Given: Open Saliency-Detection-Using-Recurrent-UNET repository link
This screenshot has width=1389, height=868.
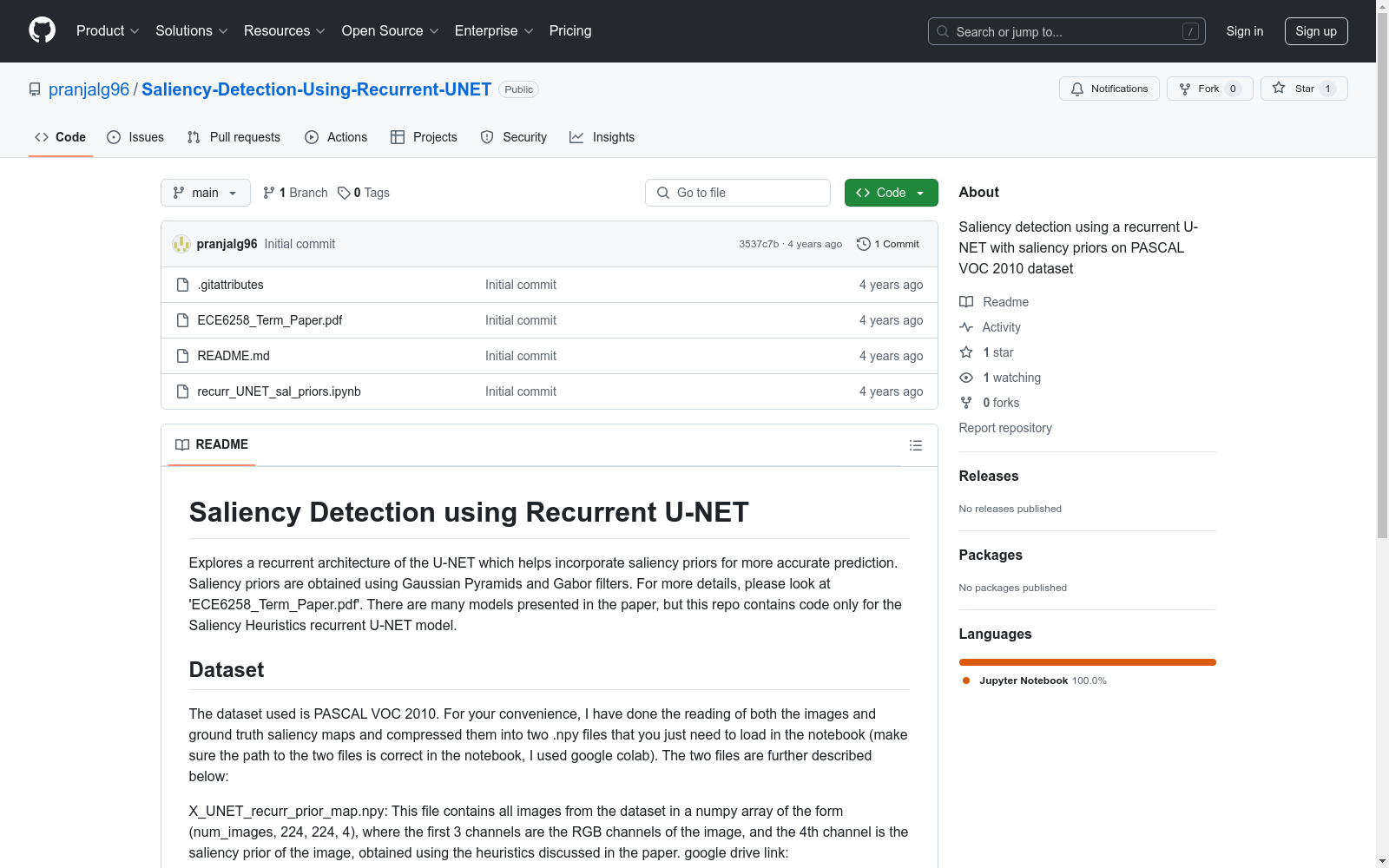Looking at the screenshot, I should coord(316,89).
